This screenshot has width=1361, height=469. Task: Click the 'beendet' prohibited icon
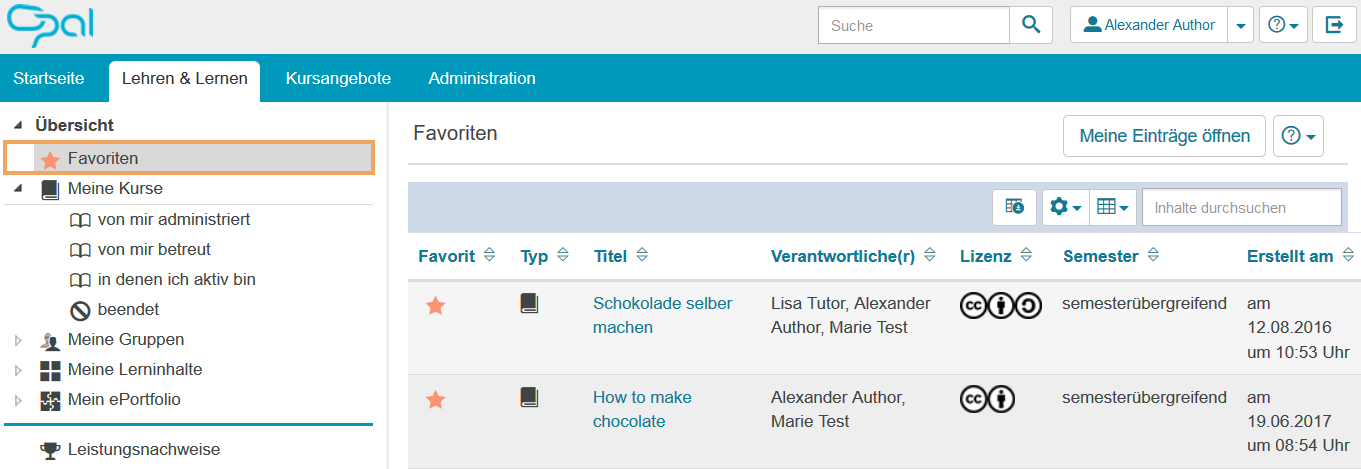(x=80, y=310)
